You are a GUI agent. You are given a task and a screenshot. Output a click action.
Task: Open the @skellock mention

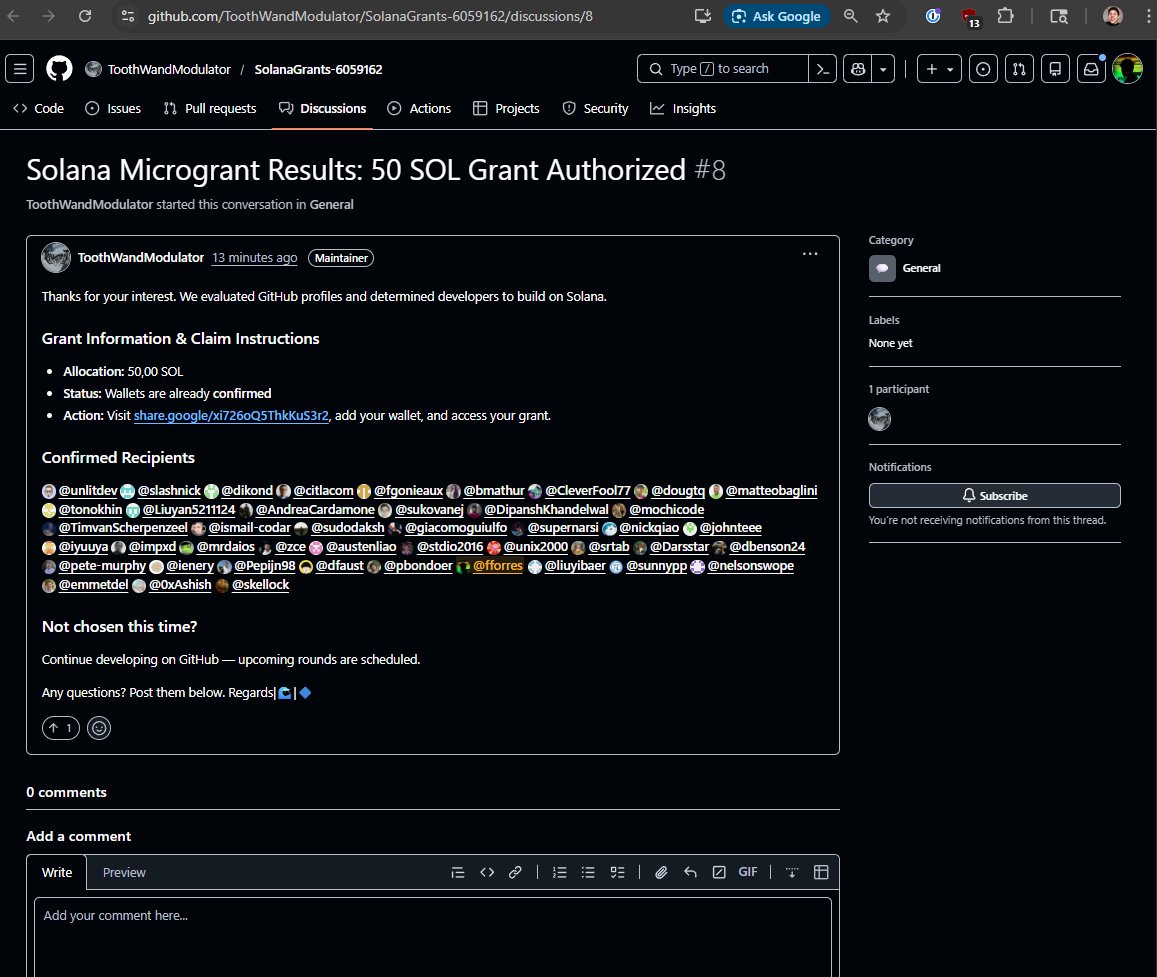pyautogui.click(x=260, y=584)
